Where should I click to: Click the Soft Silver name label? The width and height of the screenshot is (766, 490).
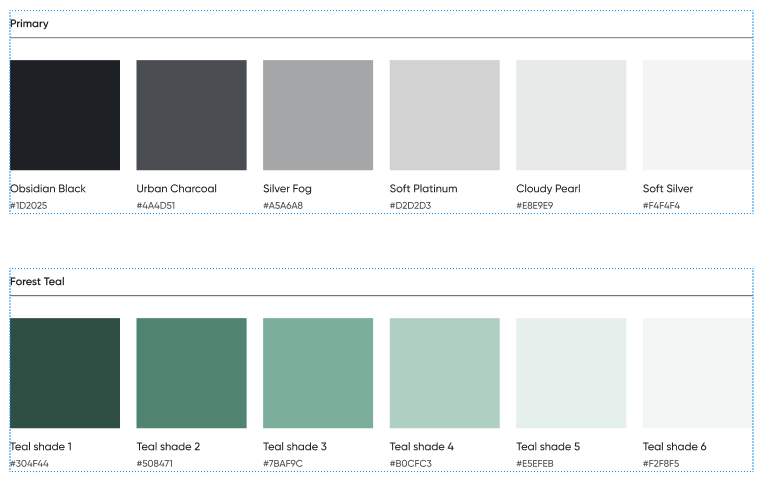(x=668, y=189)
